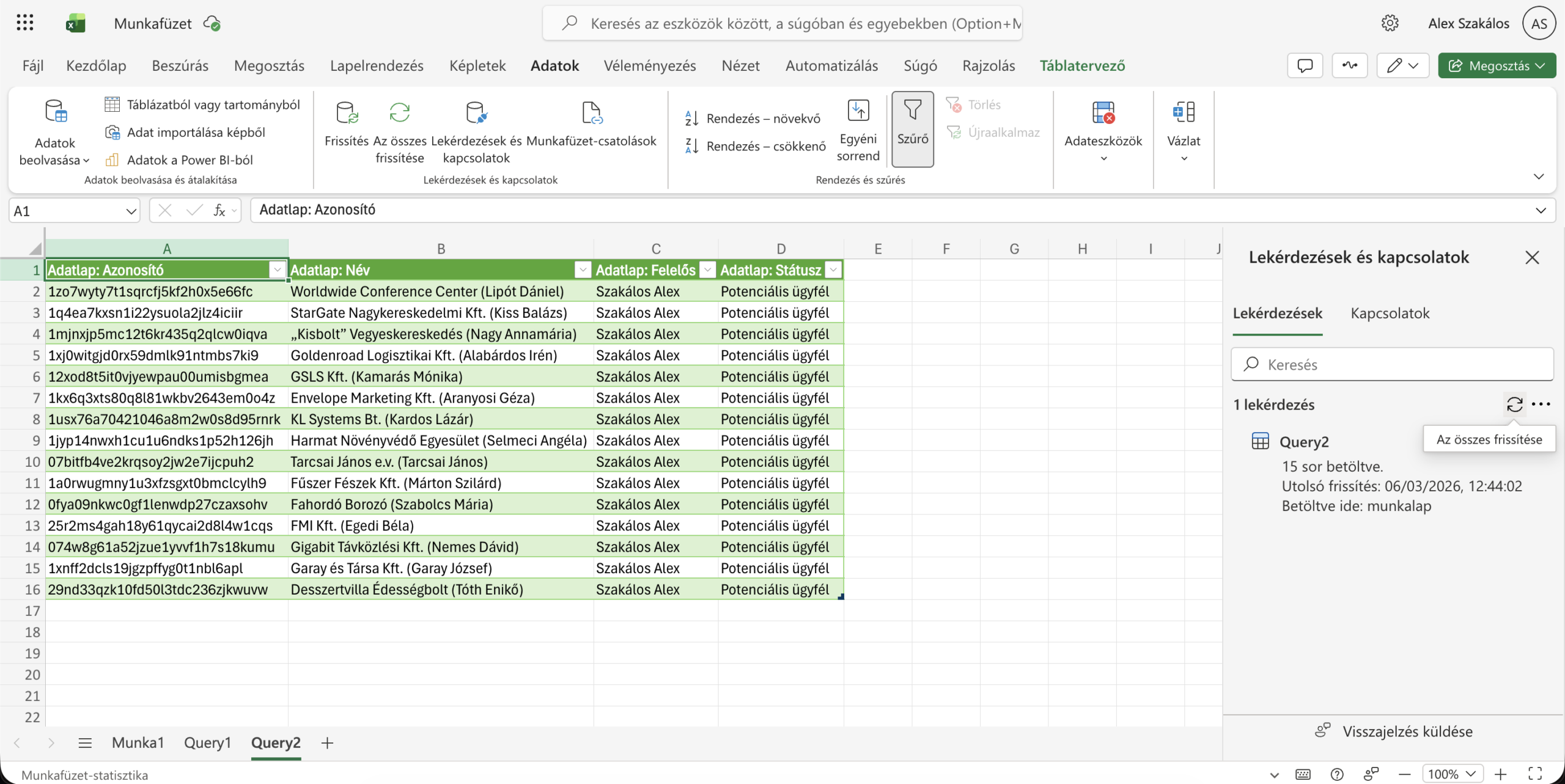Toggle the Szűrő filter button
The height and width of the screenshot is (784, 1565).
[912, 128]
